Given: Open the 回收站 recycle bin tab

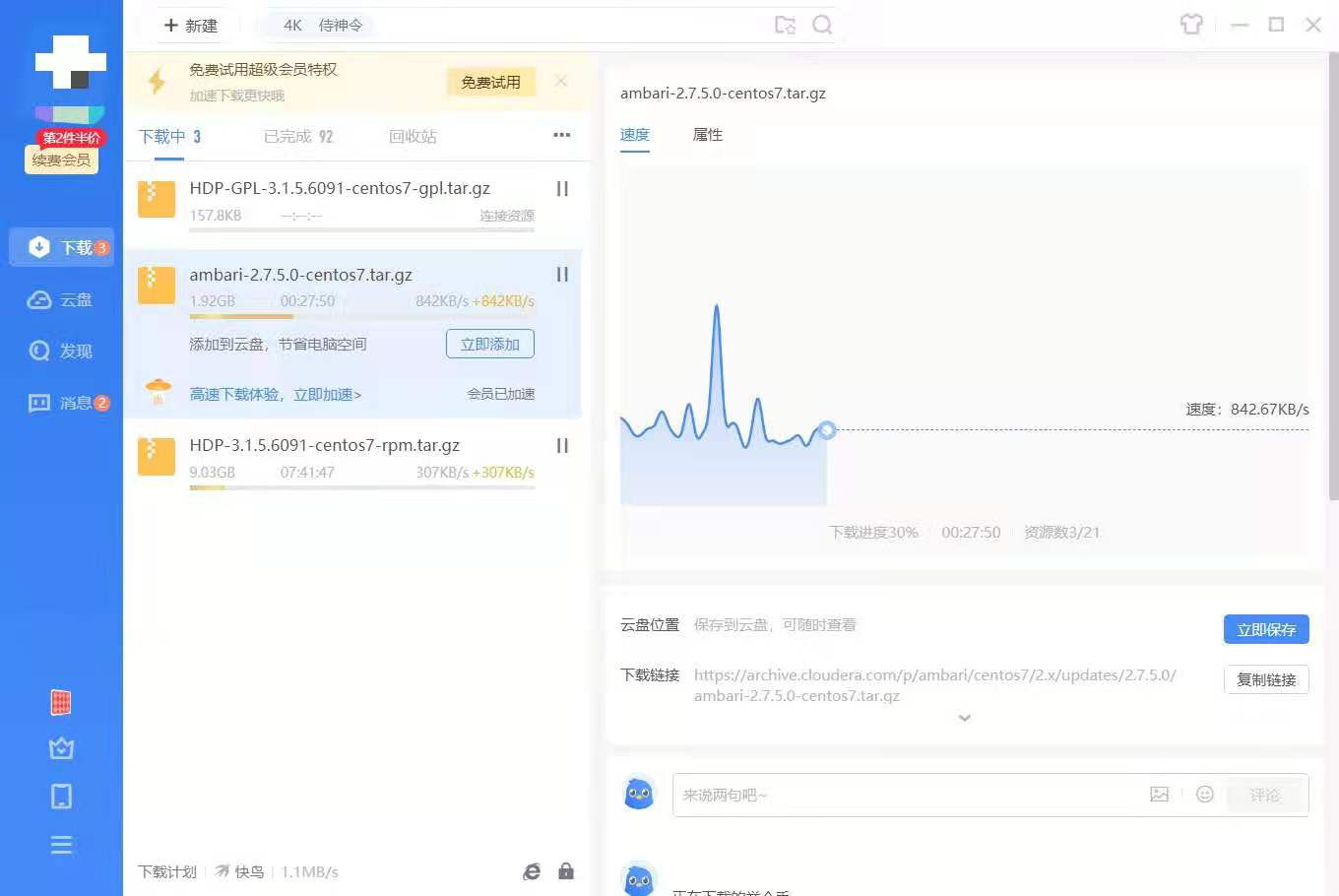Looking at the screenshot, I should pos(413,137).
